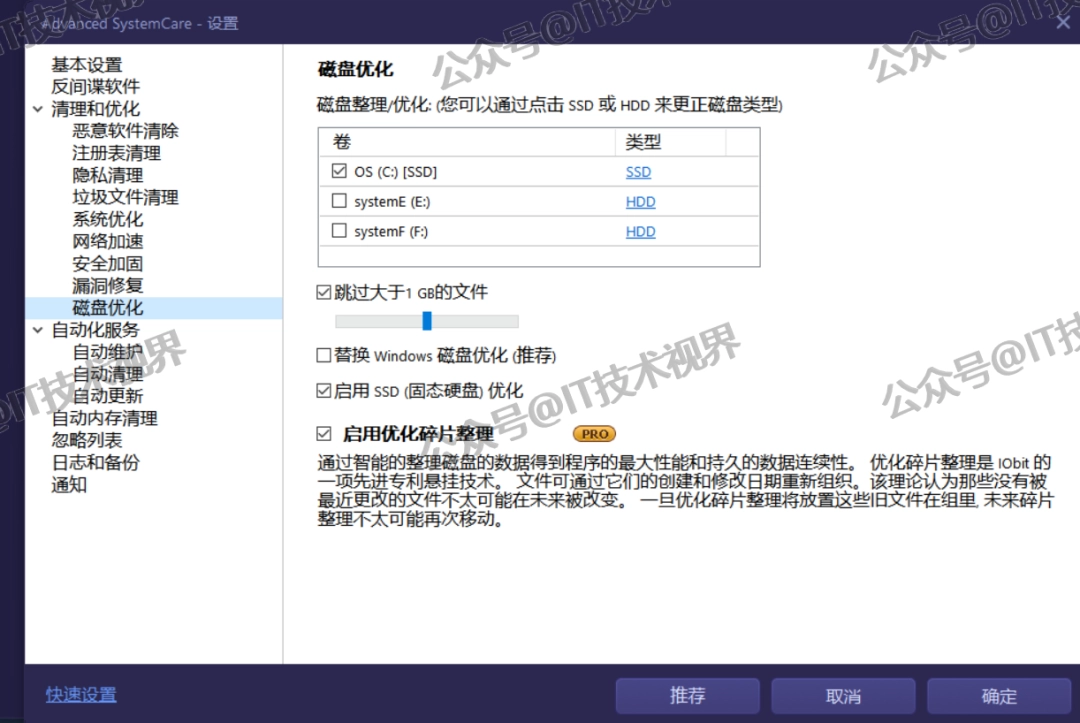The image size is (1080, 723).
Task: Select 自动维护 settings
Action: [x=107, y=352]
